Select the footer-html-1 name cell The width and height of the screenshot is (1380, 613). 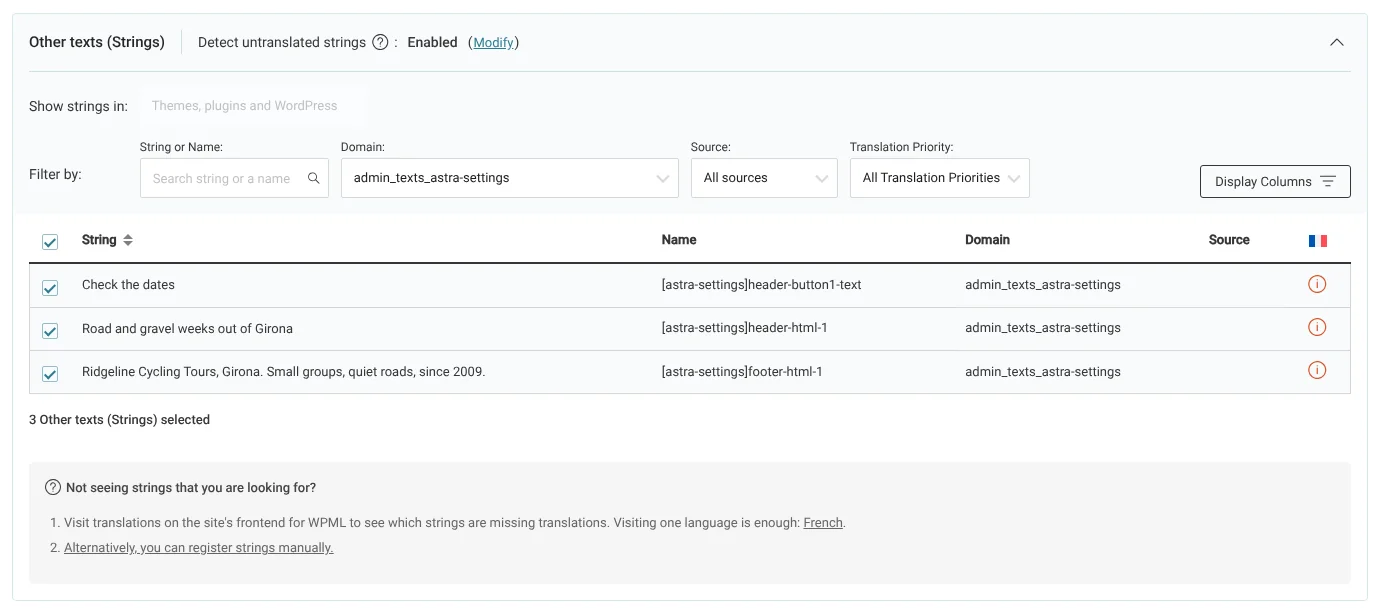click(742, 372)
